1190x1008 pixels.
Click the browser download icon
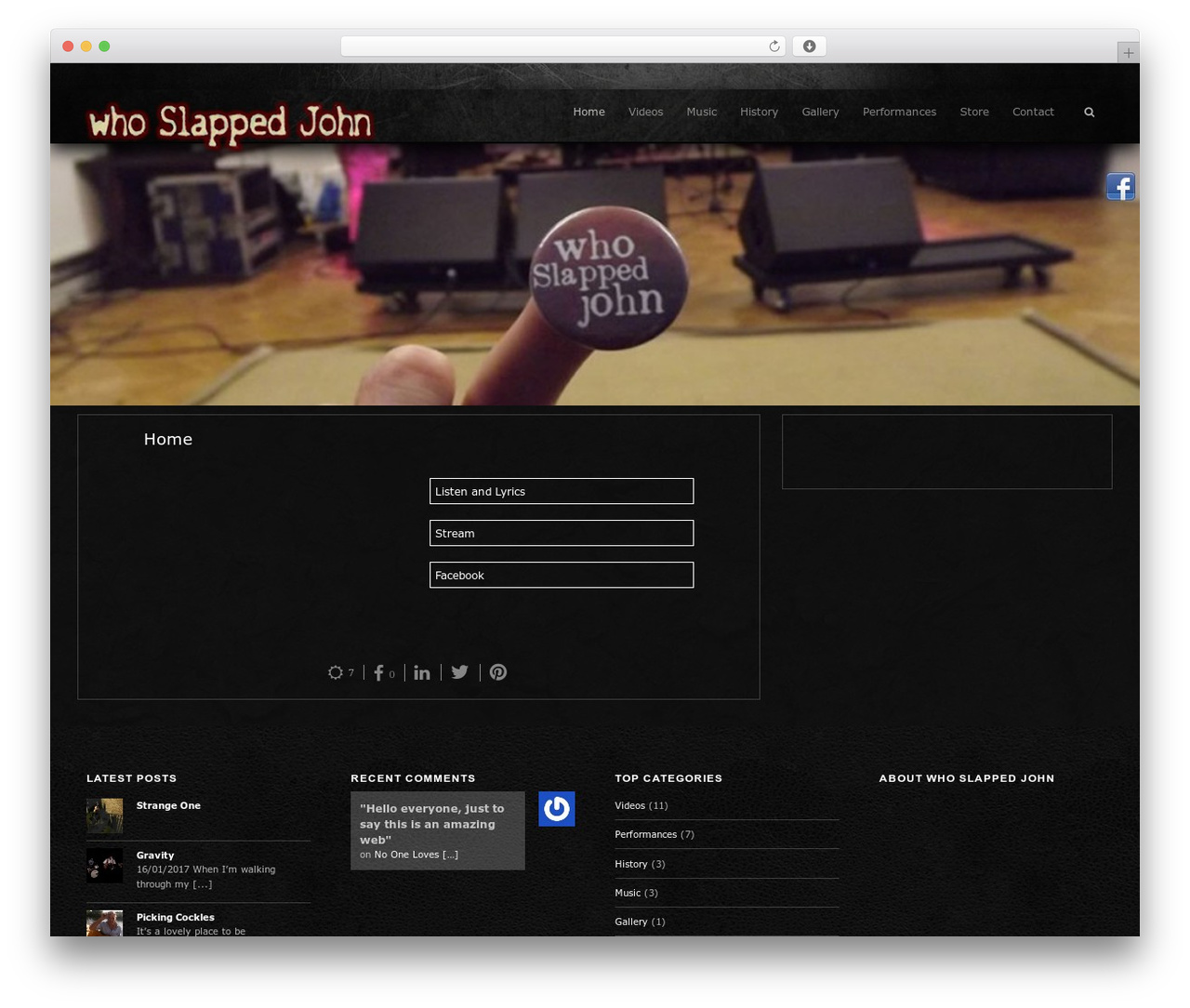[x=809, y=46]
